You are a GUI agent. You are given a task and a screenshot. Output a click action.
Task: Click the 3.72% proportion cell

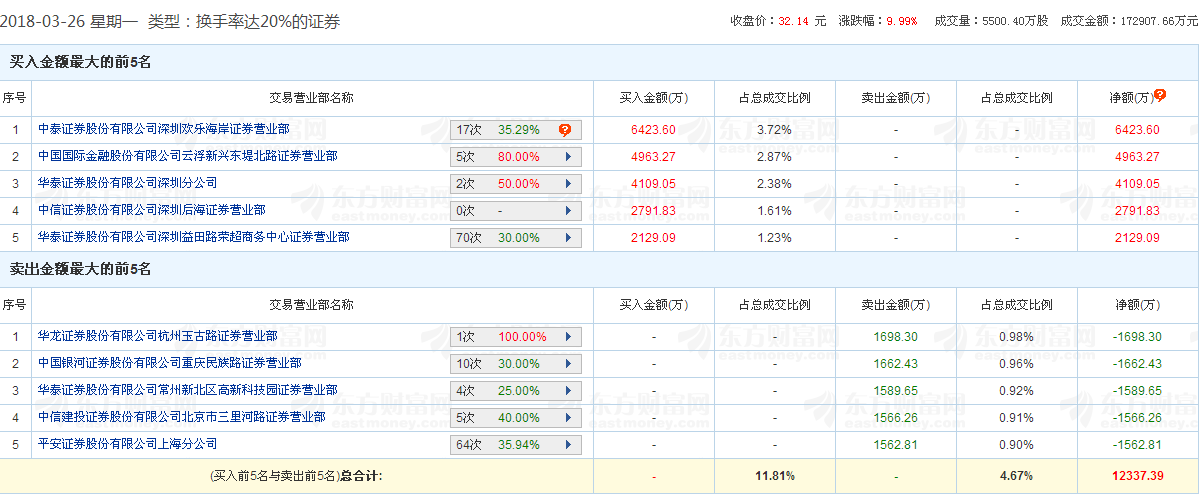tap(774, 130)
